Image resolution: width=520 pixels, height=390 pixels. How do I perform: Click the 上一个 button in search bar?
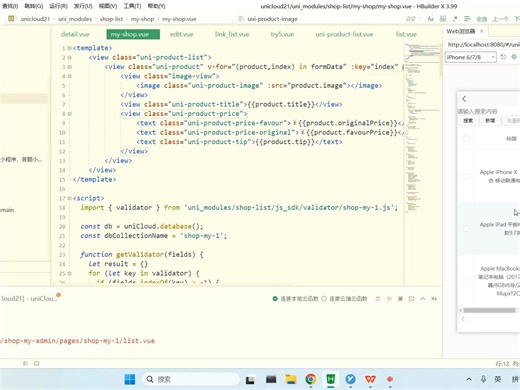click(500, 19)
